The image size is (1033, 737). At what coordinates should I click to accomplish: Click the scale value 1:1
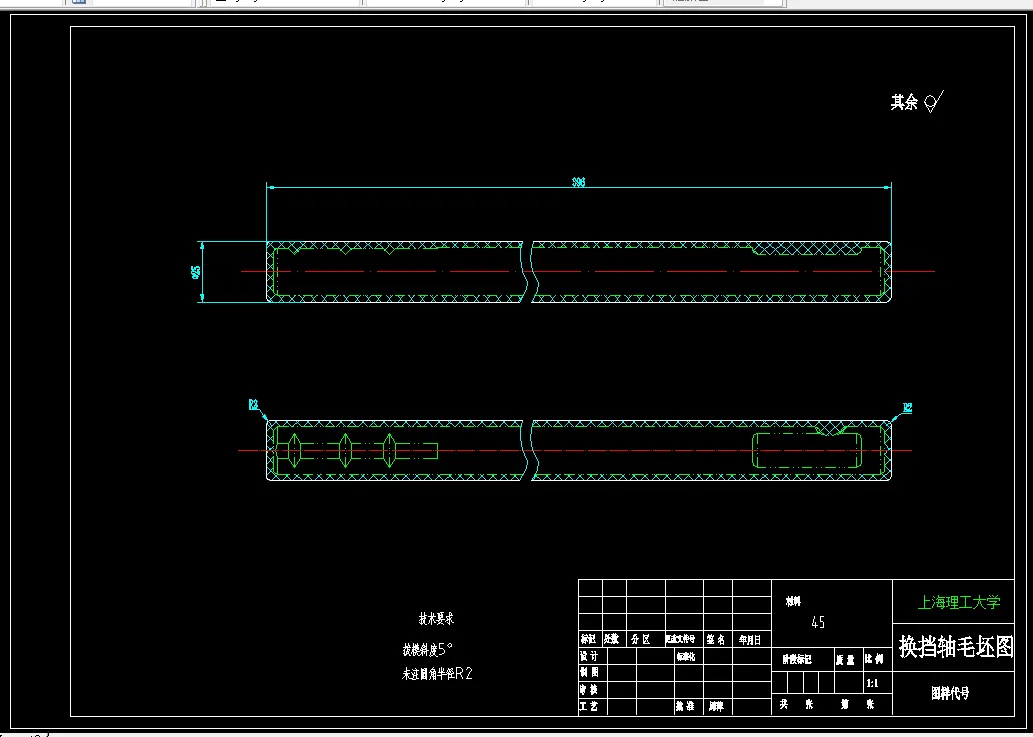(872, 683)
